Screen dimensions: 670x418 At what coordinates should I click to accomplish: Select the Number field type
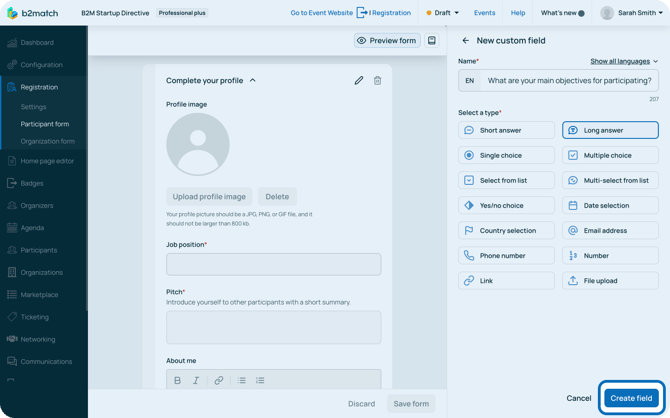click(x=610, y=256)
